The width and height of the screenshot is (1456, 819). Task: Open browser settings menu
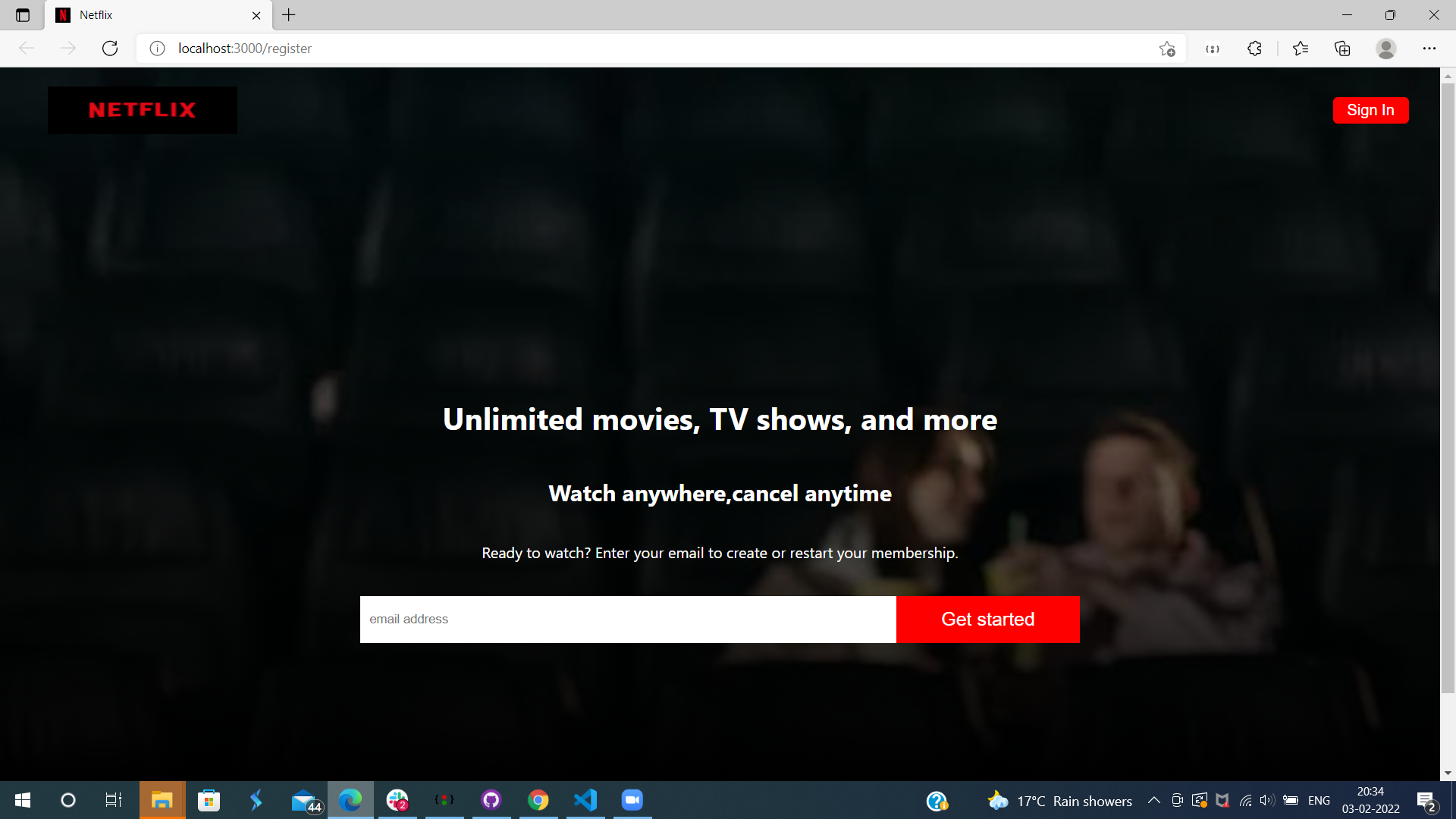coord(1430,48)
